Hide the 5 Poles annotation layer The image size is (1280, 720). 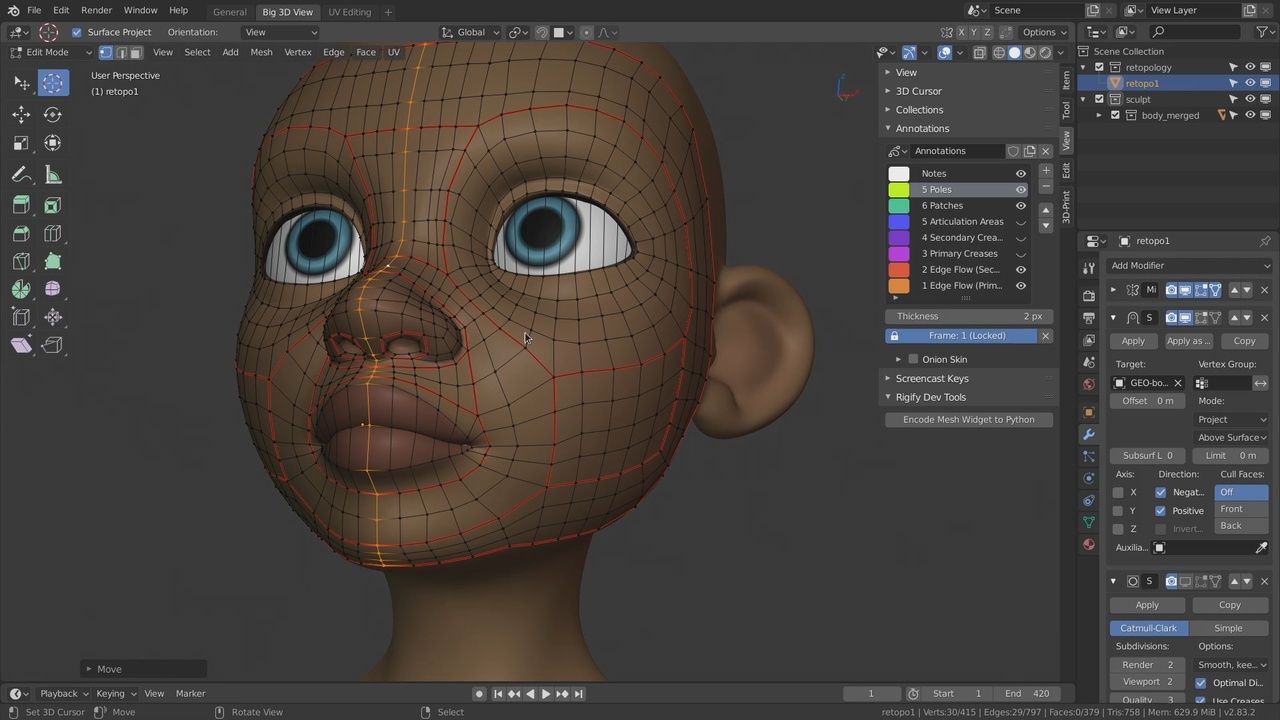click(x=1021, y=189)
